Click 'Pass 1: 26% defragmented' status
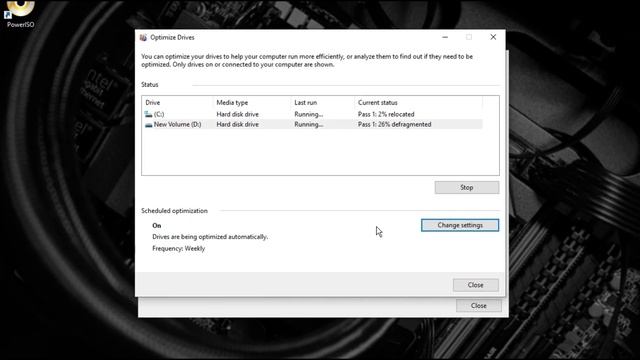 click(394, 124)
